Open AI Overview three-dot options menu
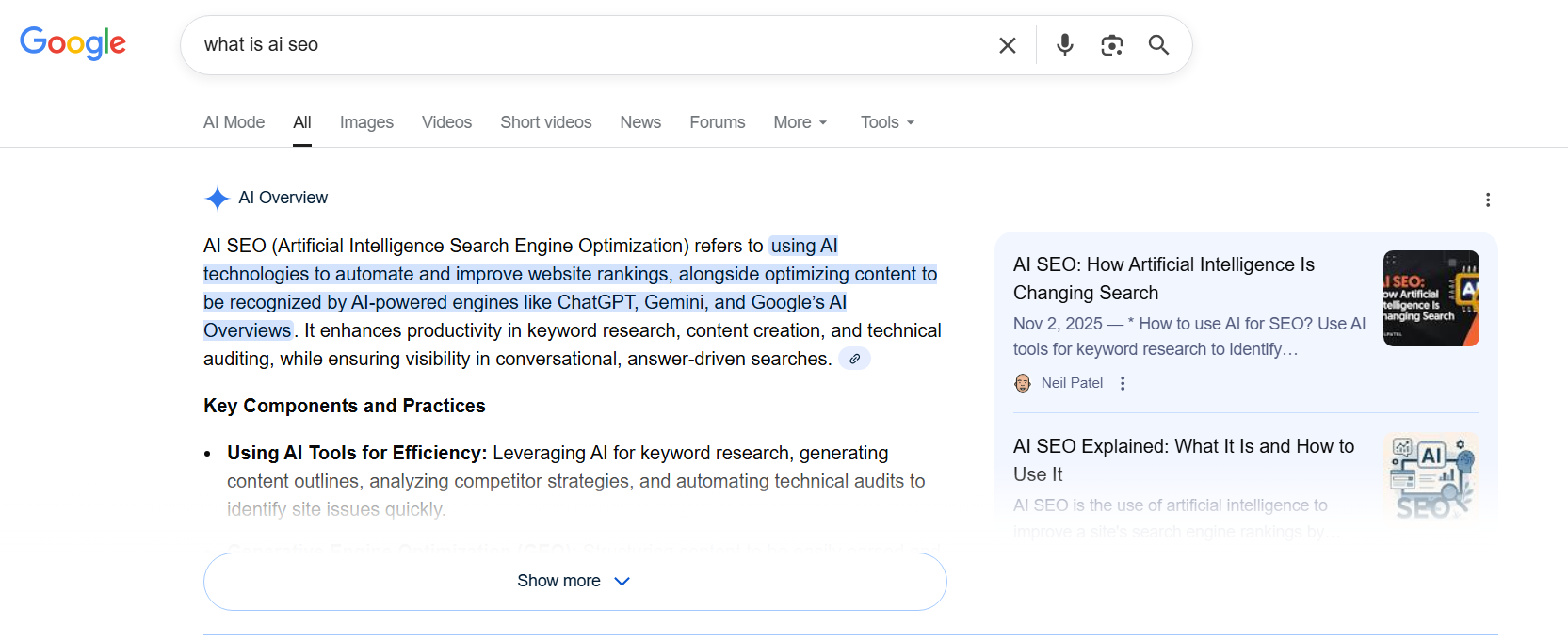Viewport: 1568px width, 641px height. click(x=1488, y=200)
